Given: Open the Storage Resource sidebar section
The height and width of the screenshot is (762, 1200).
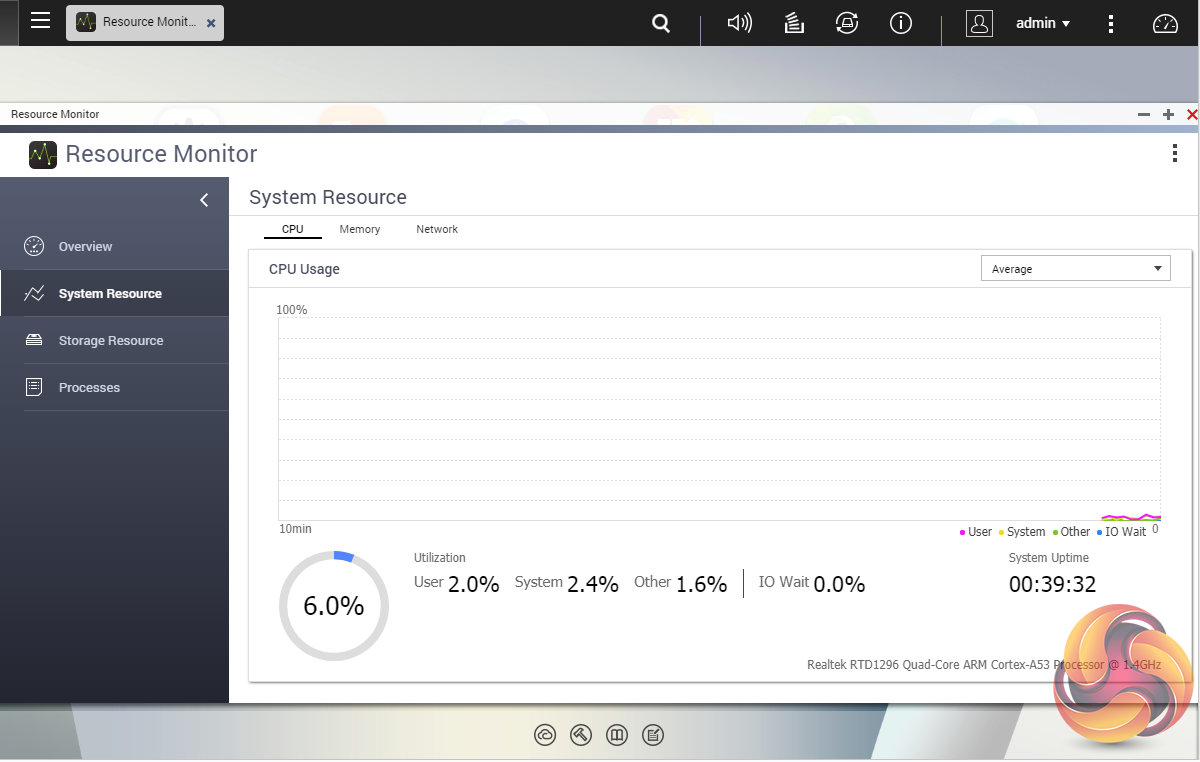Looking at the screenshot, I should [x=114, y=340].
